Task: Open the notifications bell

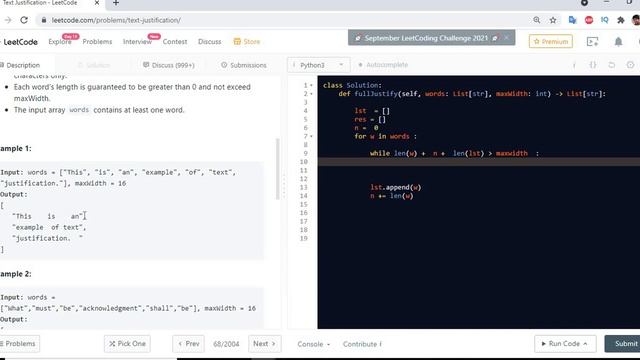Action: coord(618,42)
